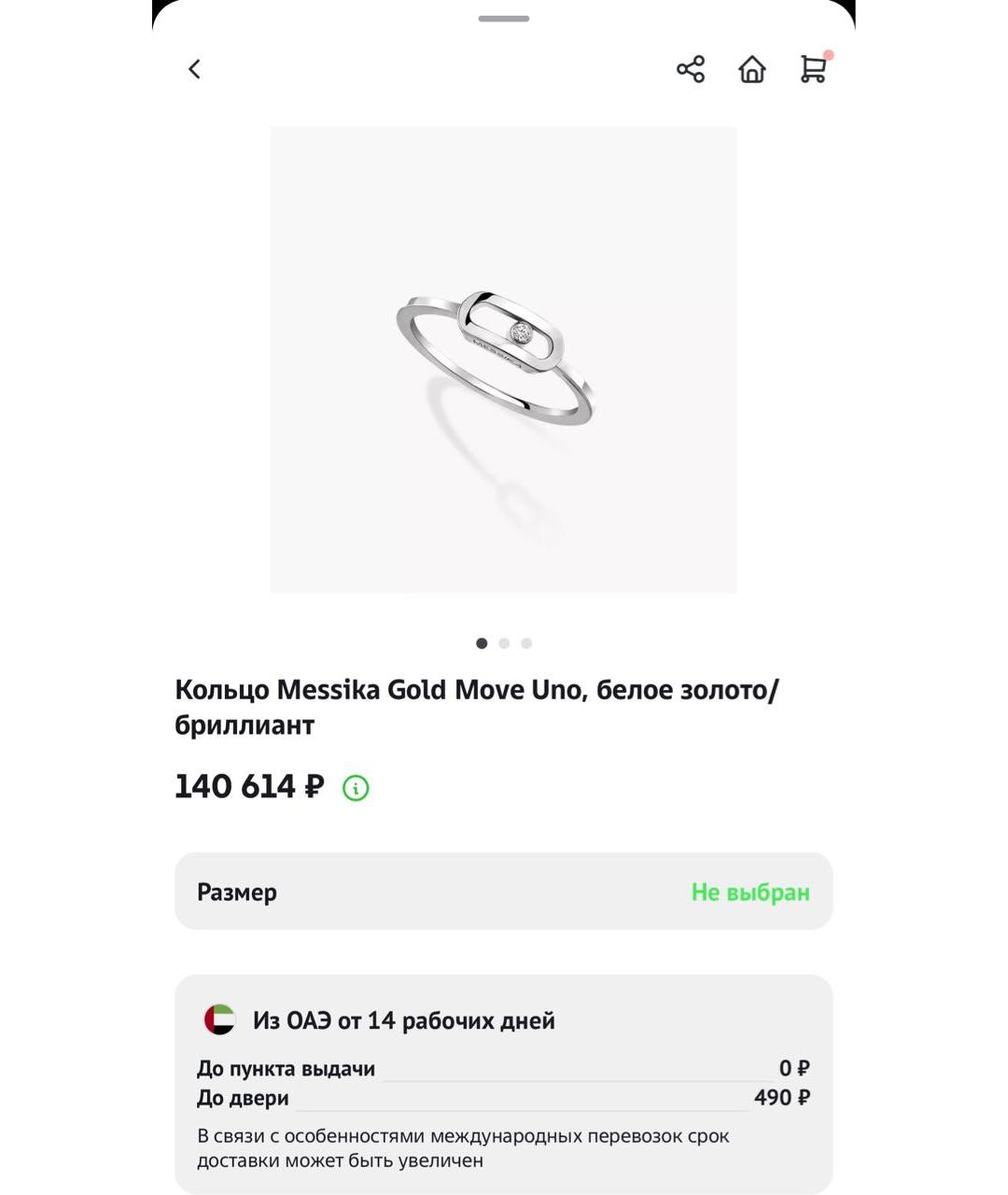Tap the green price info icon
Viewport: 1008px width, 1195px height.
(x=356, y=788)
